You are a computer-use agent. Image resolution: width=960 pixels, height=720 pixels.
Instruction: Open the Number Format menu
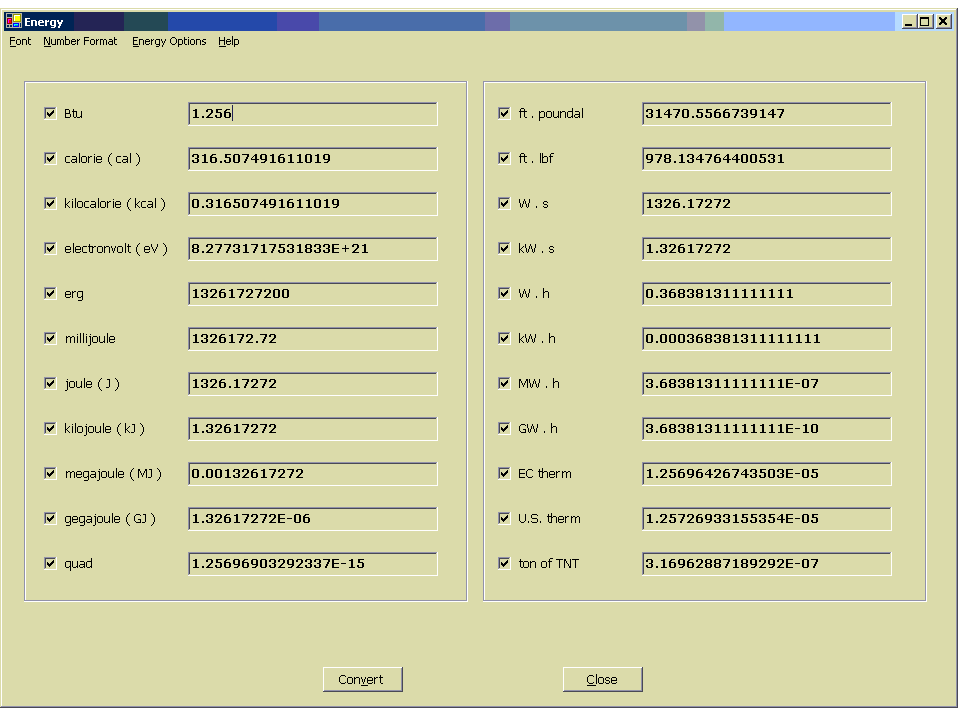[80, 42]
